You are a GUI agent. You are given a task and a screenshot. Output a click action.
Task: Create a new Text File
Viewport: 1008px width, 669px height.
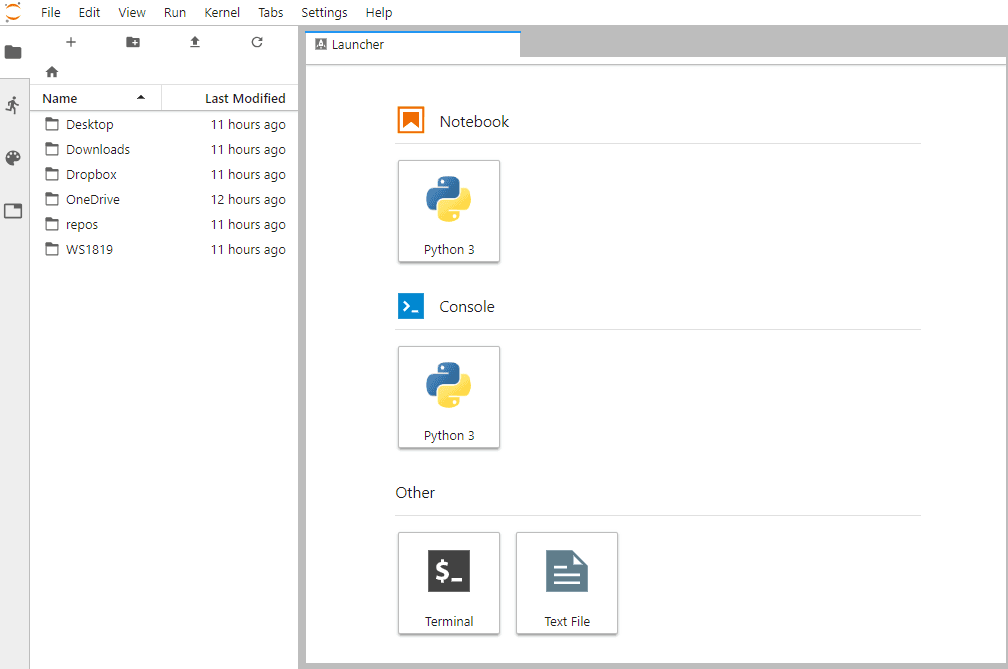point(567,583)
